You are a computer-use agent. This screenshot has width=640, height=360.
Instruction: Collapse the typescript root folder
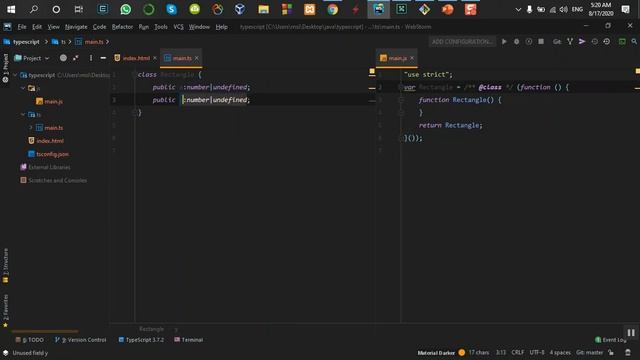(x=15, y=75)
